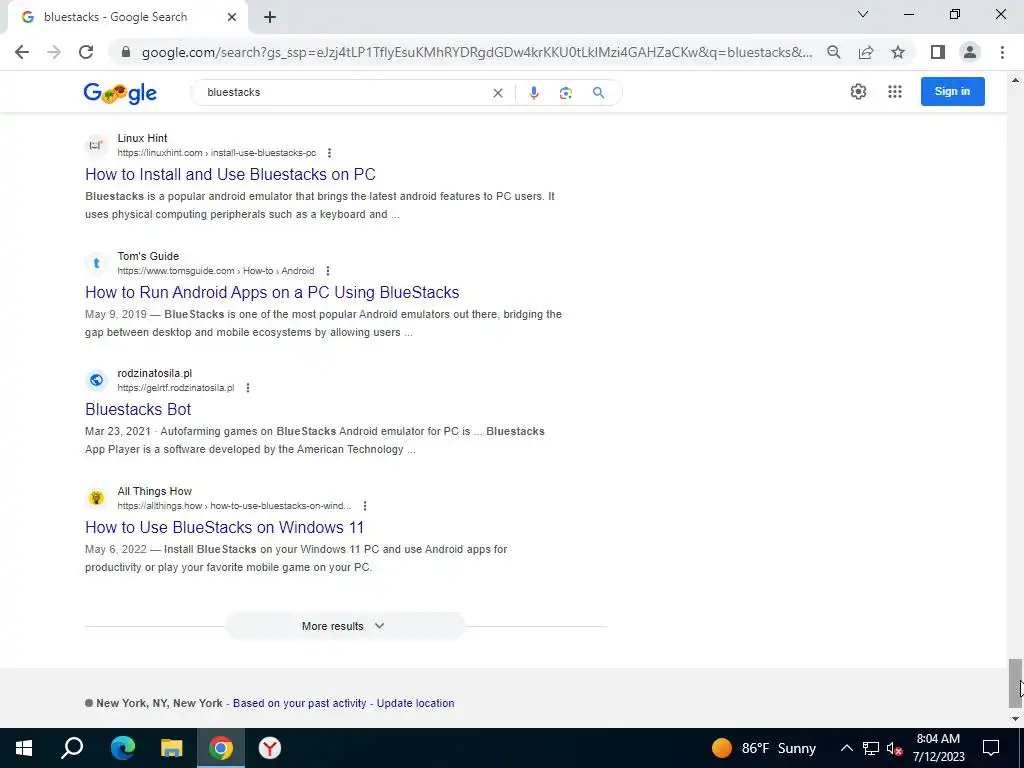Viewport: 1024px width, 768px height.
Task: Show hidden system tray icons
Action: pyautogui.click(x=846, y=748)
